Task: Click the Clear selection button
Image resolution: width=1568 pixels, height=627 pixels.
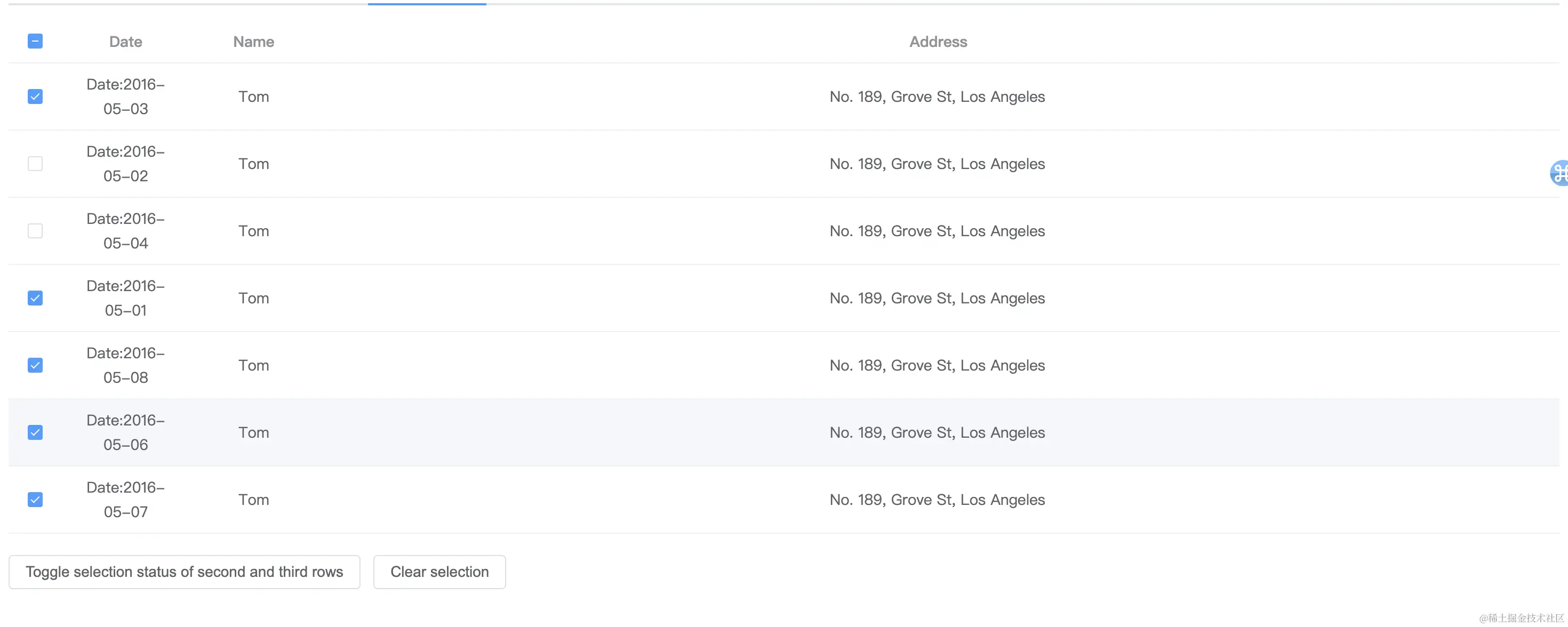Action: pyautogui.click(x=439, y=572)
